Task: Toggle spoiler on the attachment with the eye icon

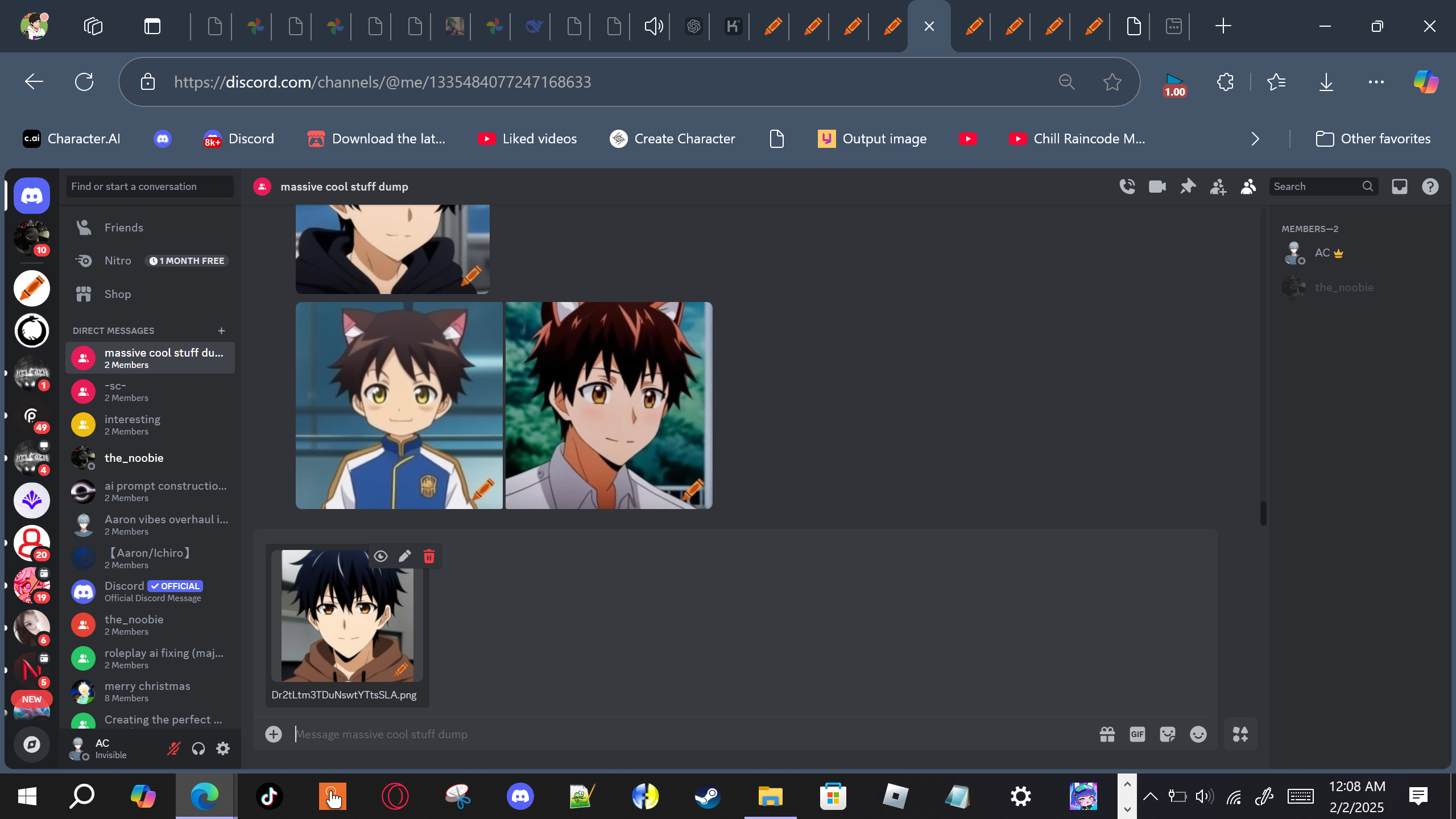Action: click(x=380, y=556)
